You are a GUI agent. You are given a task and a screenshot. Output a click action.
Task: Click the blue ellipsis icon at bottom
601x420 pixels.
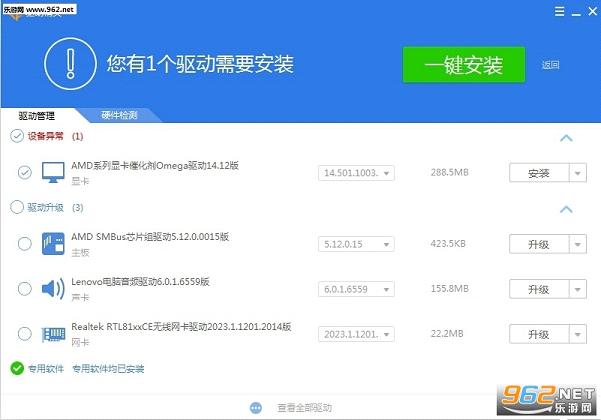[x=256, y=408]
